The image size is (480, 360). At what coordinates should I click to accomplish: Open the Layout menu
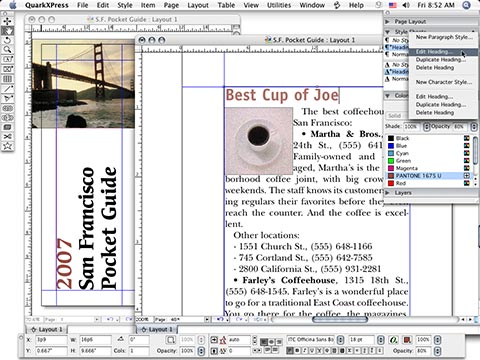pyautogui.click(x=198, y=5)
